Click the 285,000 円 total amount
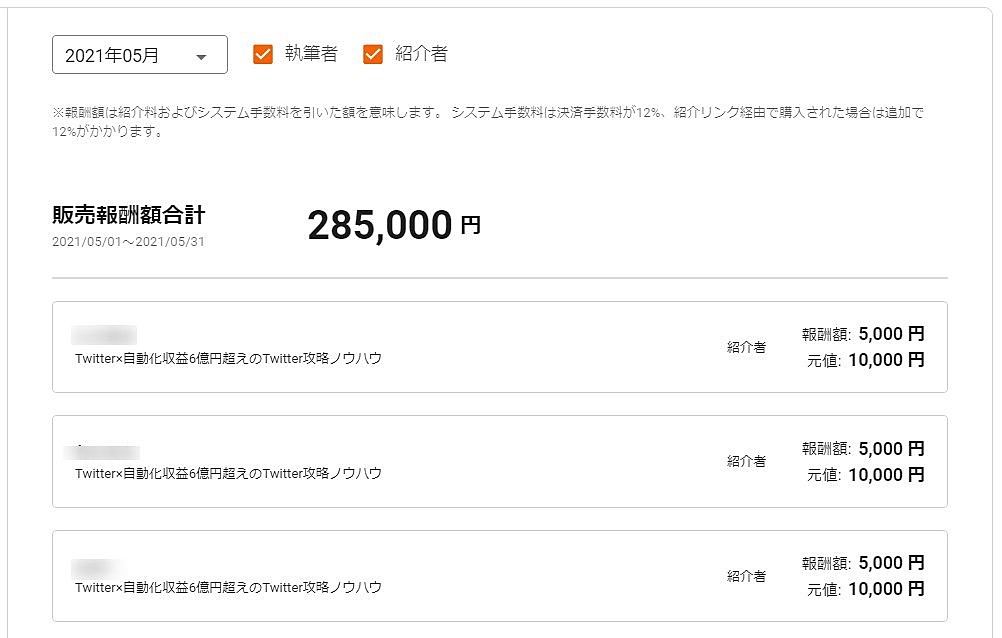1002x638 pixels. (x=394, y=226)
